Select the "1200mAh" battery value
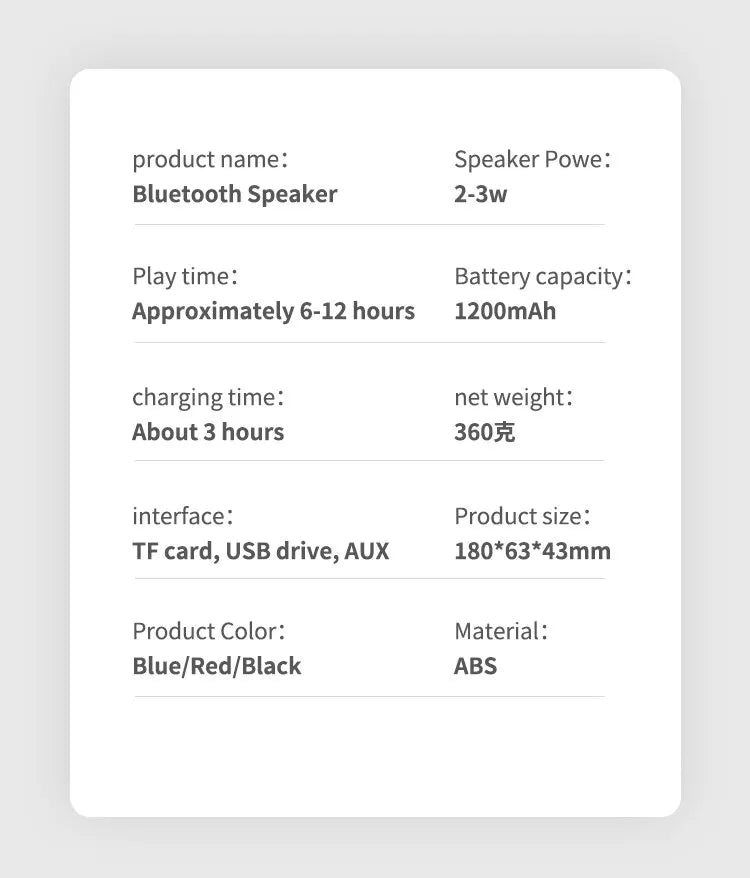 tap(505, 311)
